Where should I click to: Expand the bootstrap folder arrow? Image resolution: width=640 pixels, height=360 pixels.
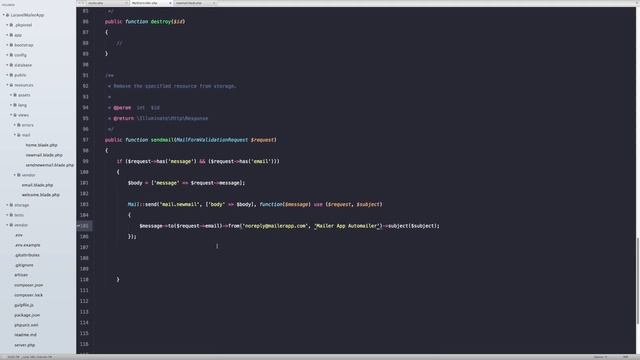[x=7, y=45]
